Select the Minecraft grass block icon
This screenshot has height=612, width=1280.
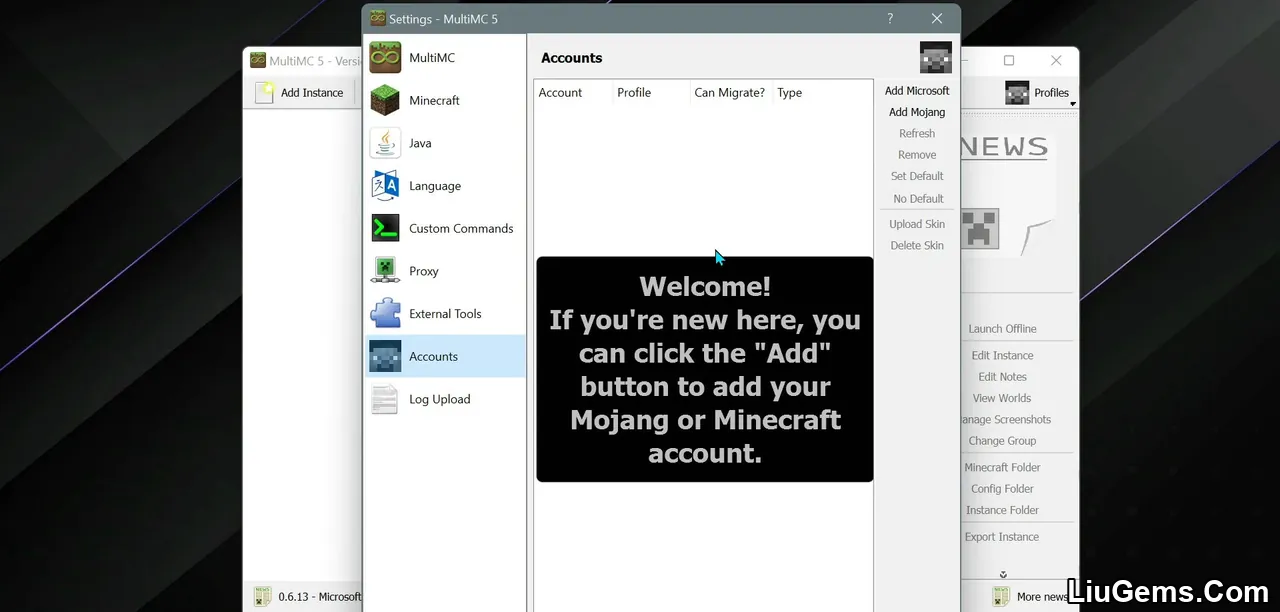tap(385, 101)
